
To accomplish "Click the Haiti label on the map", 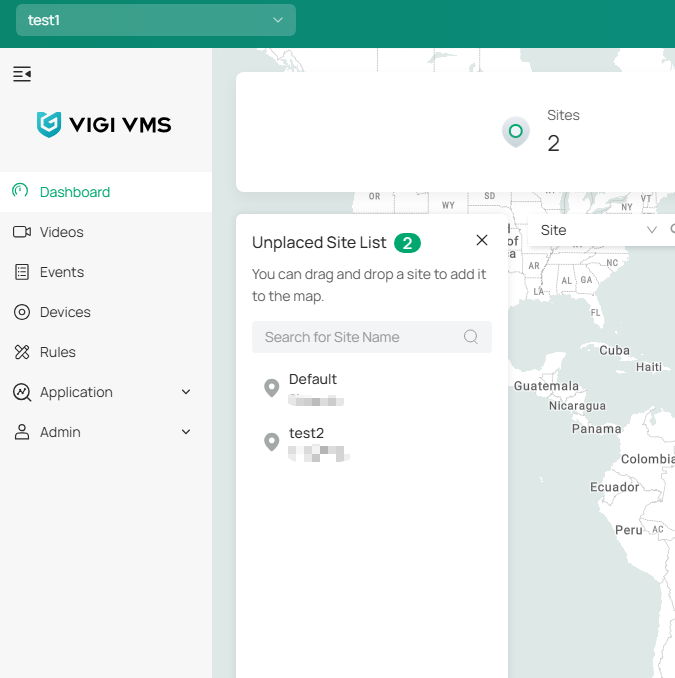I will point(649,367).
